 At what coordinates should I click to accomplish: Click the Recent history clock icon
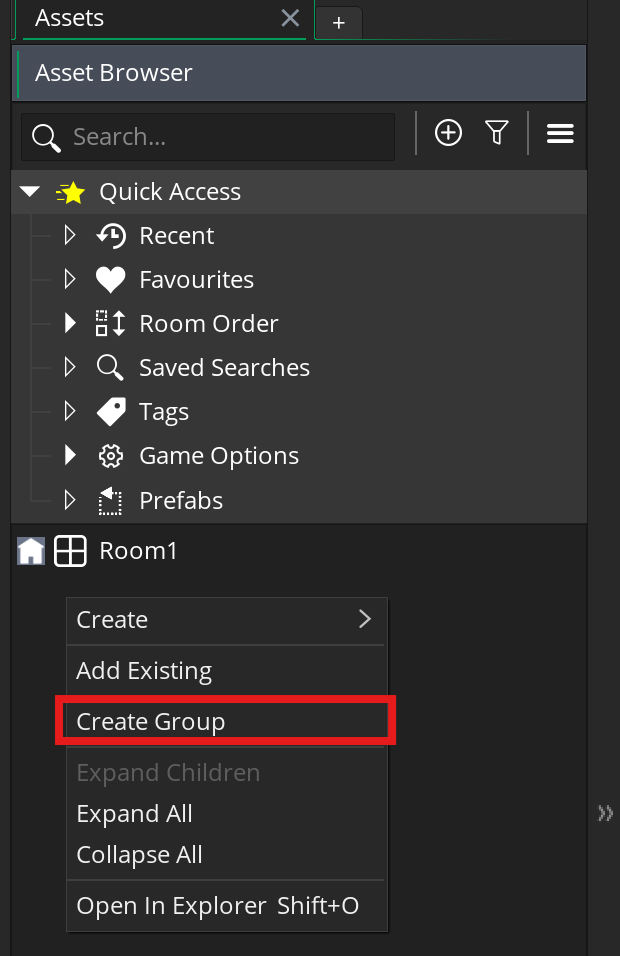[111, 236]
